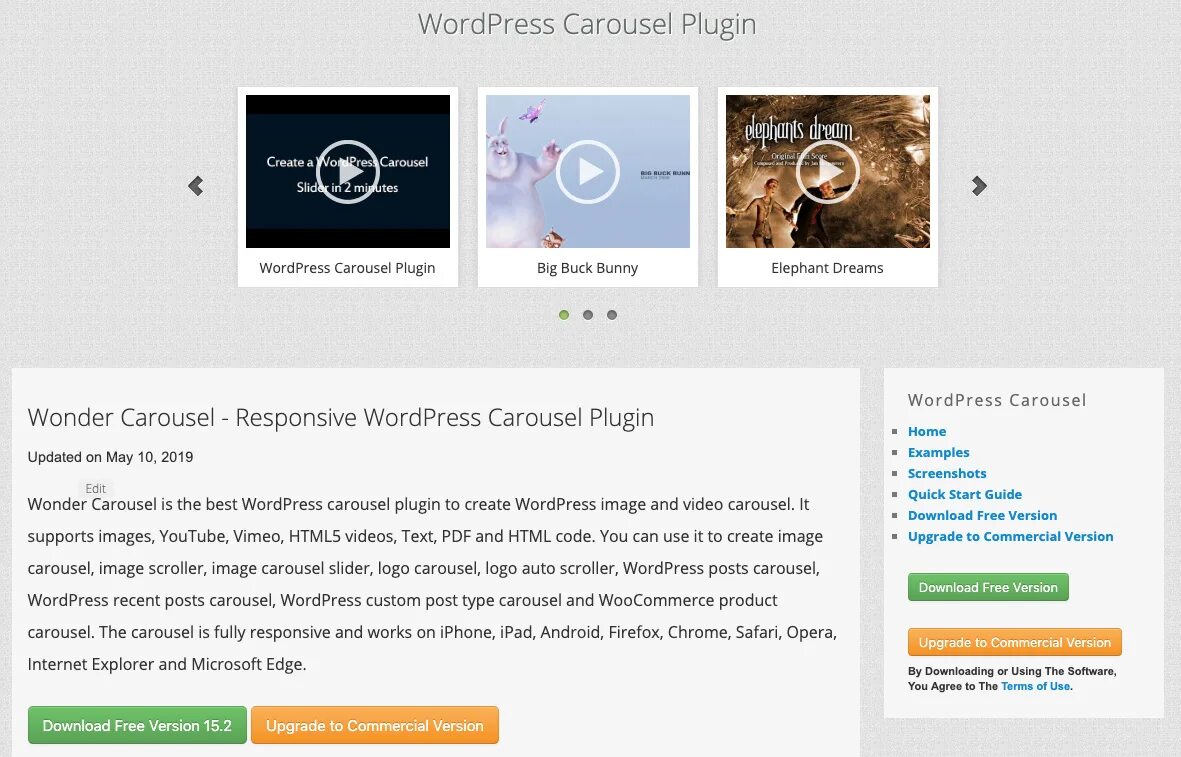Select the second carousel pagination dot

[x=587, y=314]
